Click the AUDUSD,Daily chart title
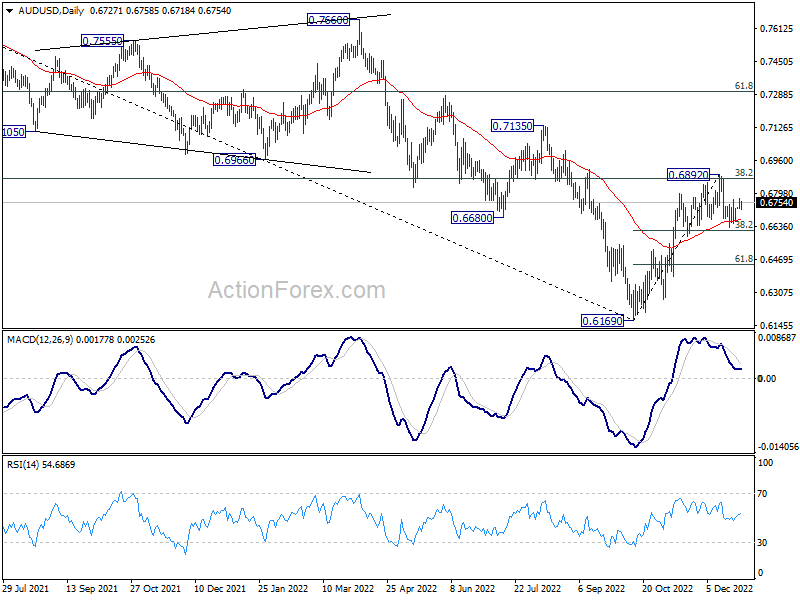 click(x=50, y=9)
